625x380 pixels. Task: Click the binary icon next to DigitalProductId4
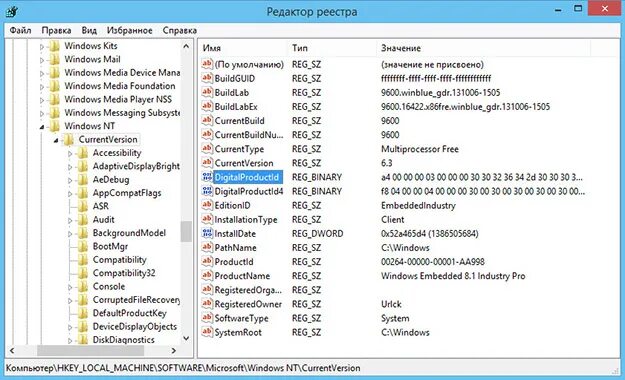click(x=207, y=191)
